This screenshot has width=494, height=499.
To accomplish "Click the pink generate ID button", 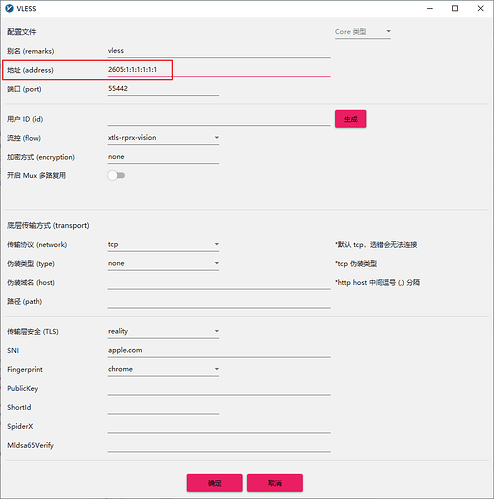I will point(350,119).
